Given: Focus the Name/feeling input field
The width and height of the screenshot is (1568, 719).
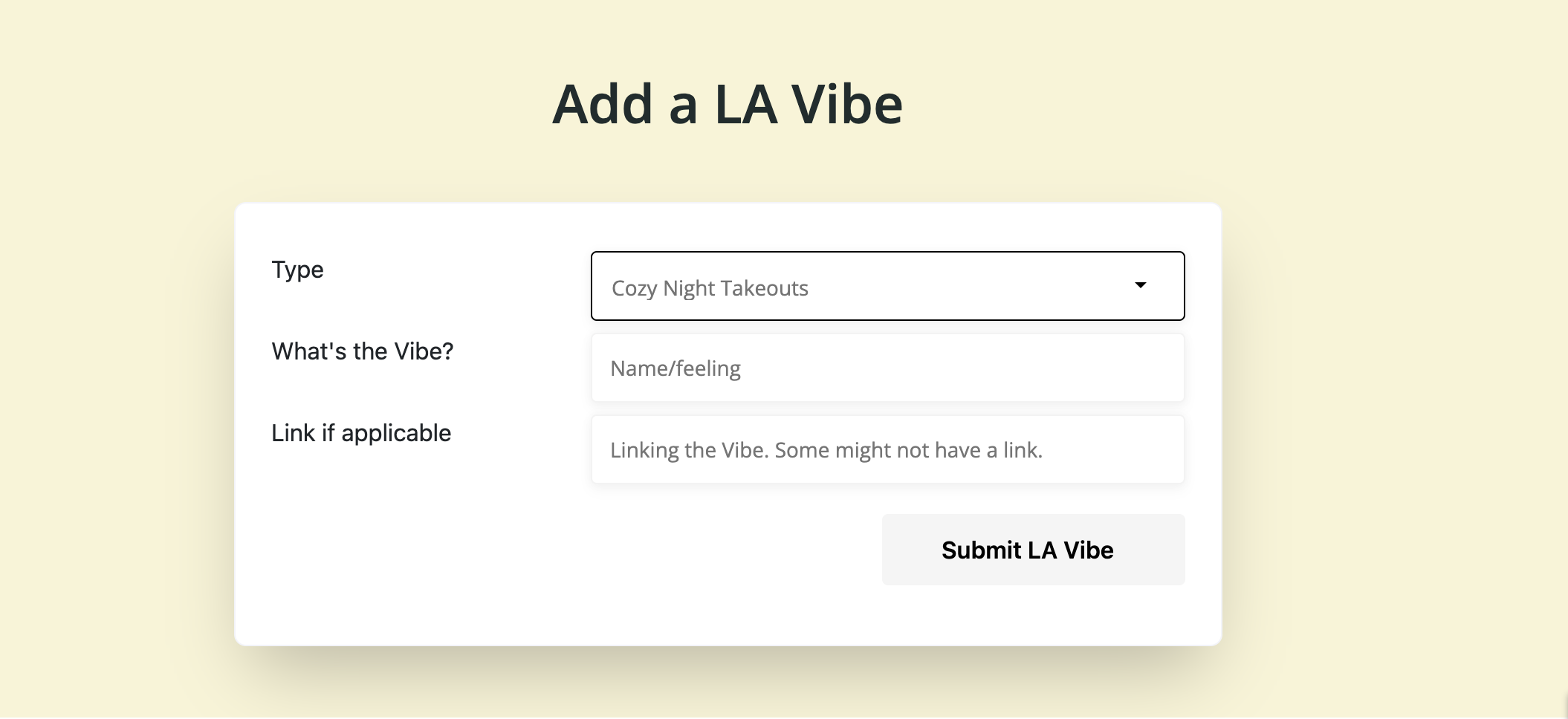Looking at the screenshot, I should pyautogui.click(x=887, y=368).
